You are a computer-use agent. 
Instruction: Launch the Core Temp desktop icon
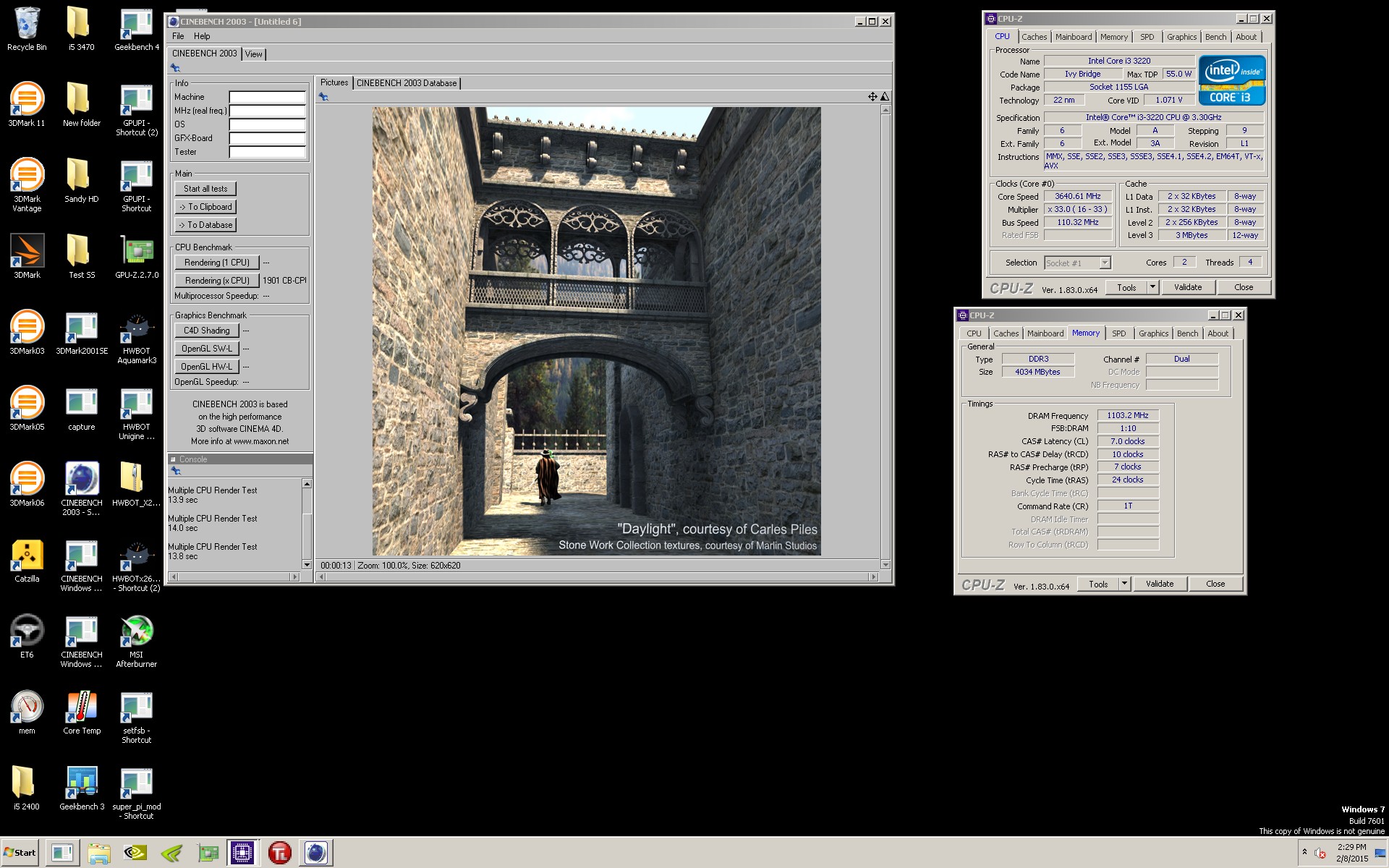click(81, 712)
